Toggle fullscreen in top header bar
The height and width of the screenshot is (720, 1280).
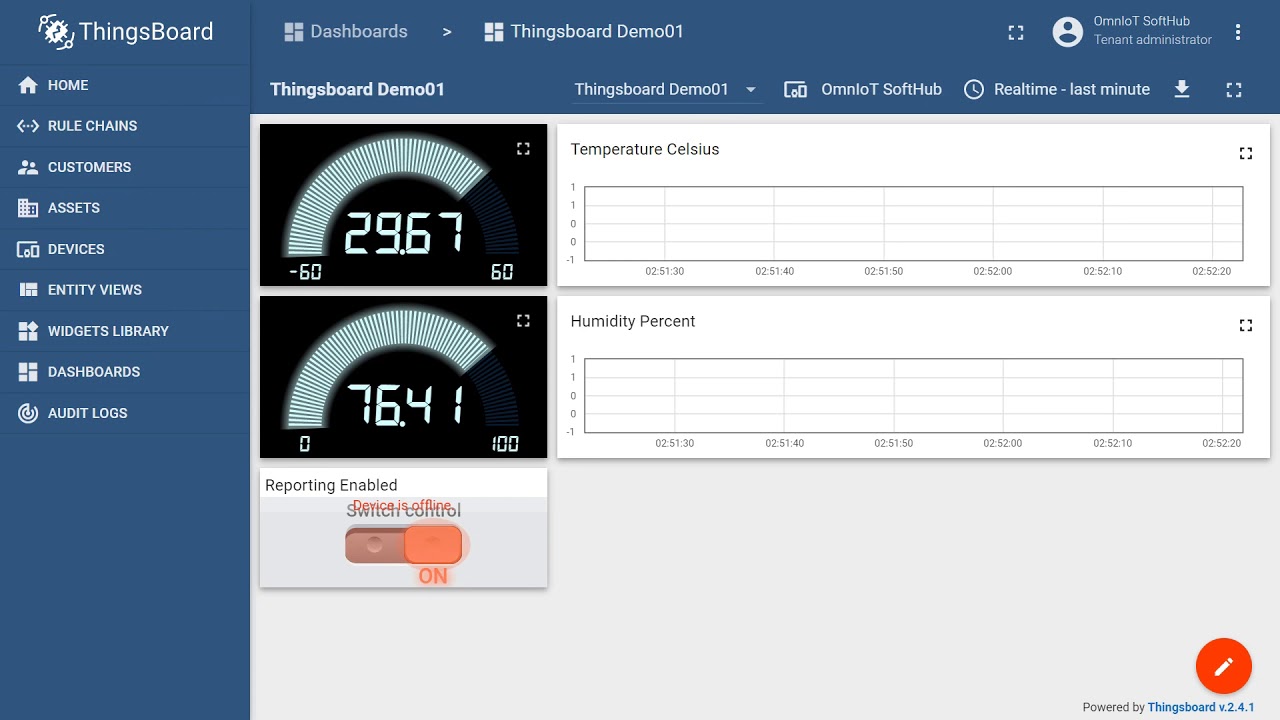click(x=1016, y=33)
